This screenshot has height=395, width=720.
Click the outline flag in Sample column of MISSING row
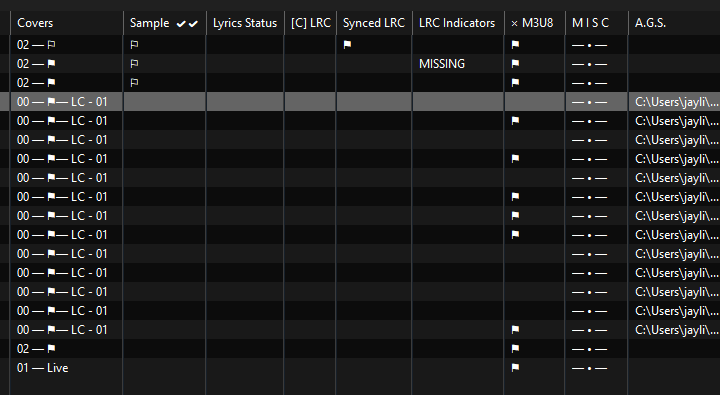[x=134, y=63]
